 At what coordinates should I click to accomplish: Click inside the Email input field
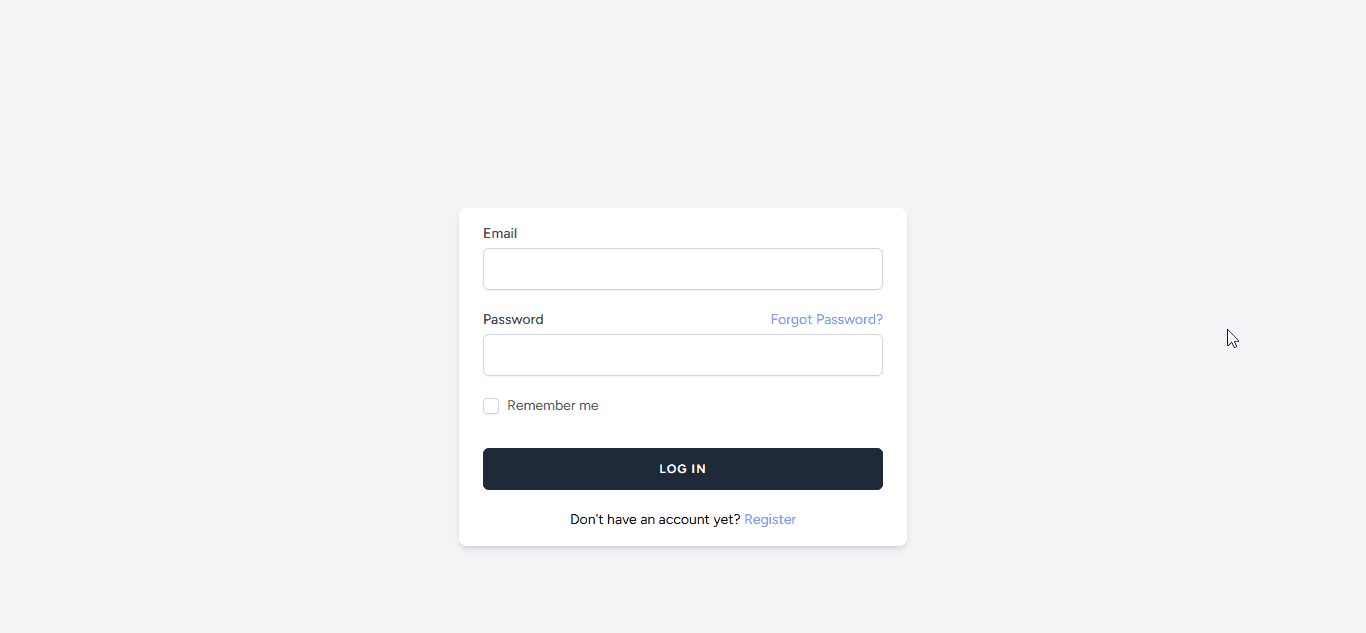tap(683, 269)
